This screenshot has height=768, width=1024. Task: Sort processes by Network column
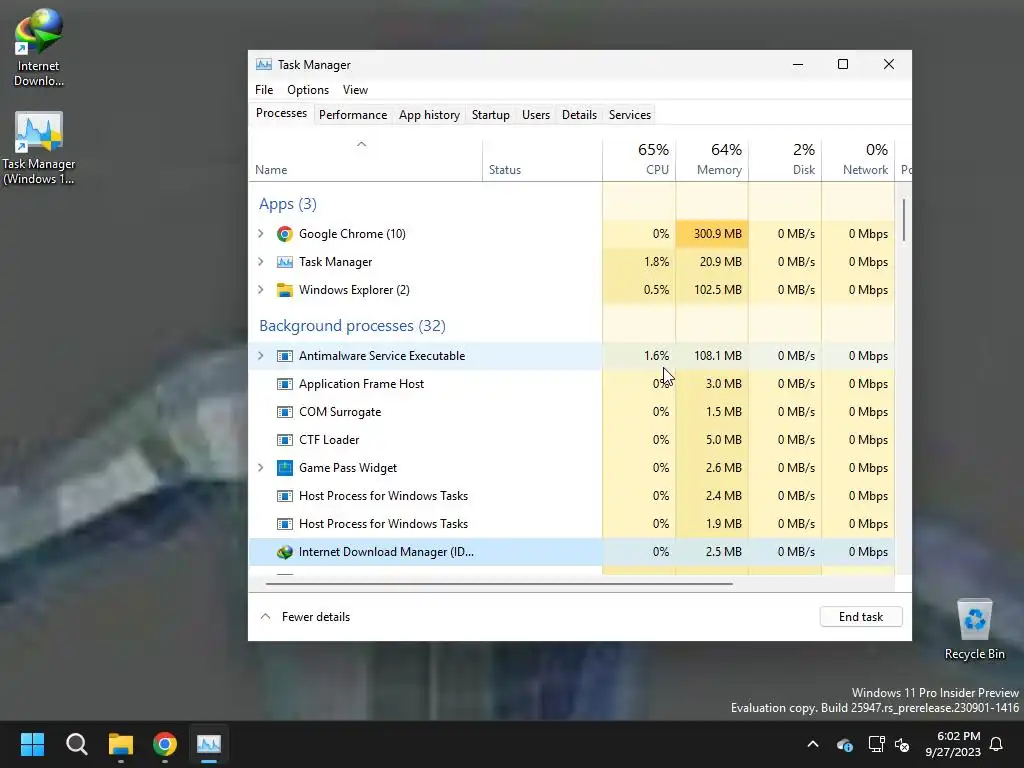click(x=858, y=160)
